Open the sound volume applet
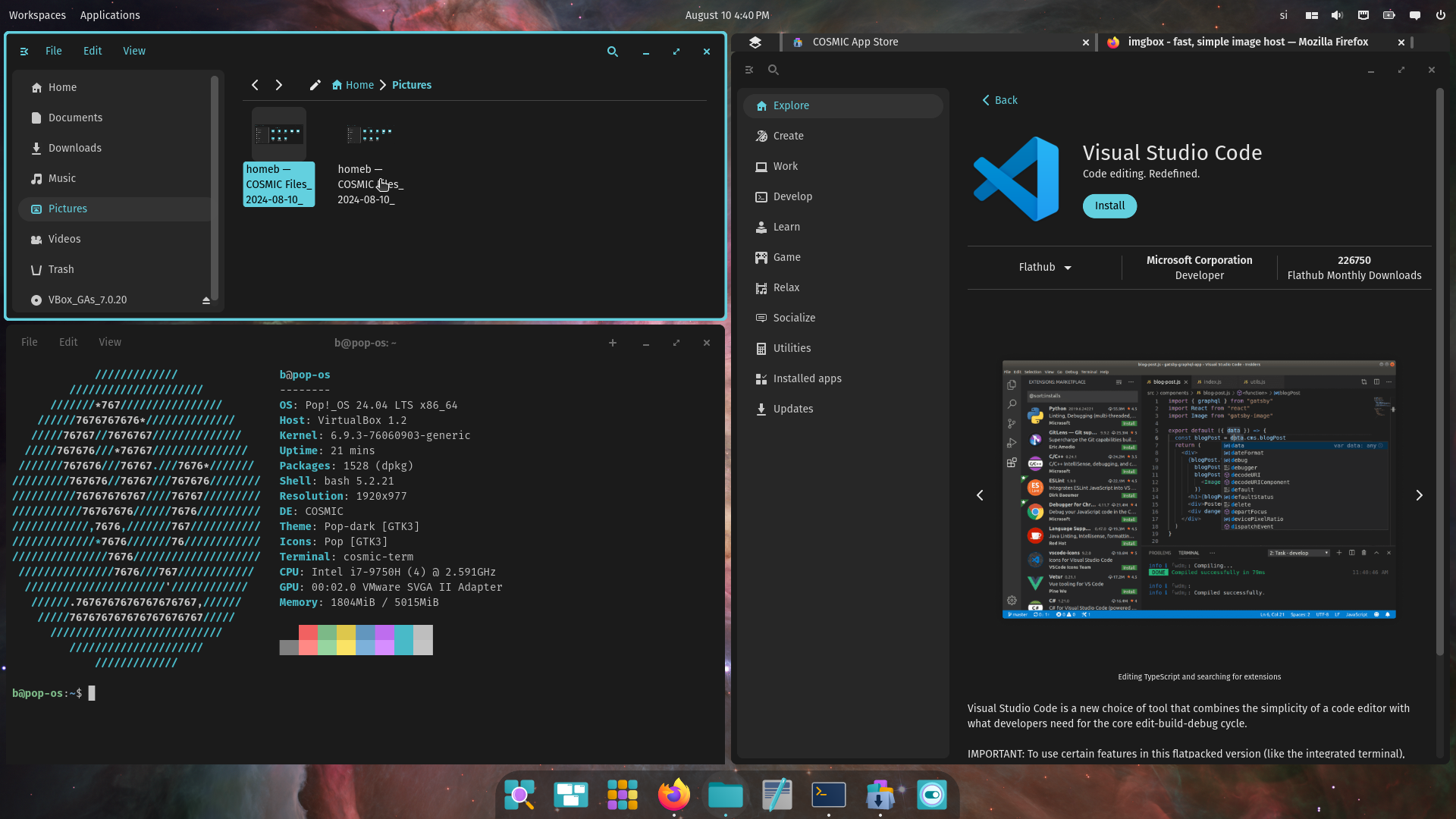 (x=1337, y=15)
